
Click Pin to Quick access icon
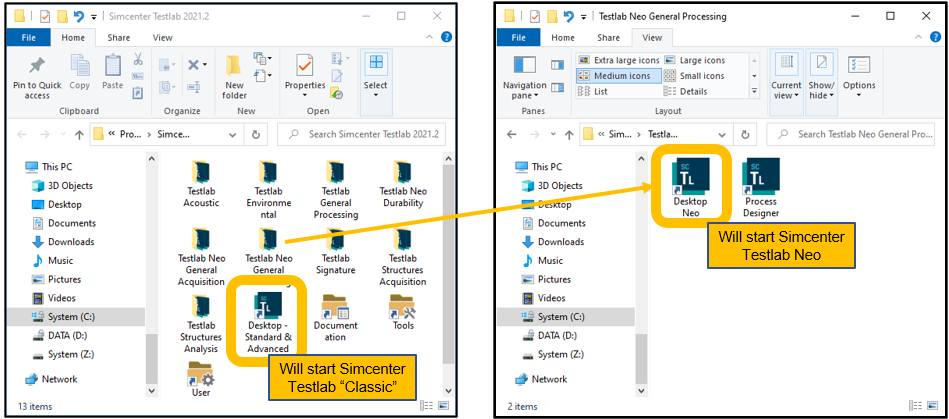[37, 77]
